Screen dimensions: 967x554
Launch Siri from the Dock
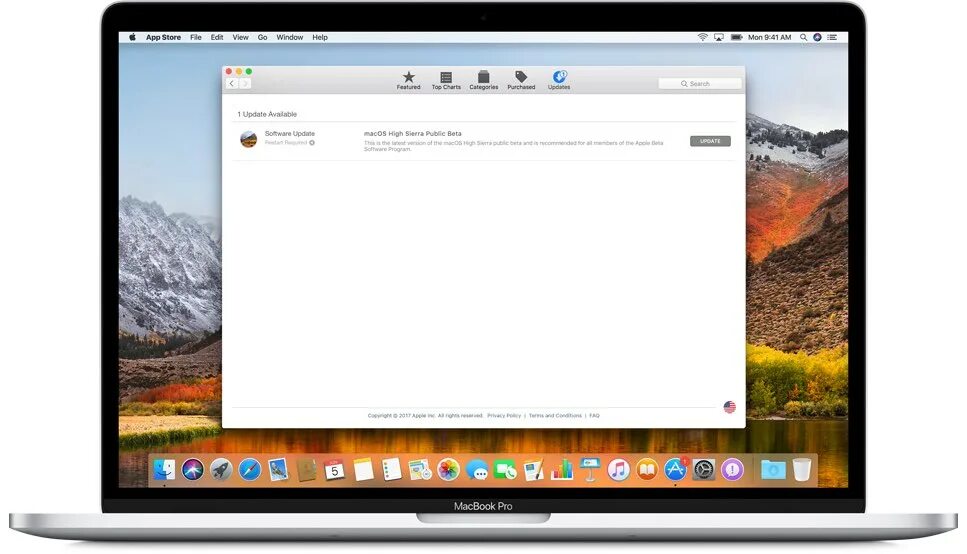click(x=192, y=469)
